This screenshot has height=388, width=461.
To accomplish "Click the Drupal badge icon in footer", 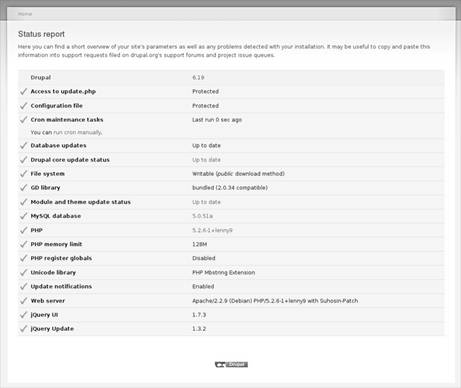I will (231, 364).
